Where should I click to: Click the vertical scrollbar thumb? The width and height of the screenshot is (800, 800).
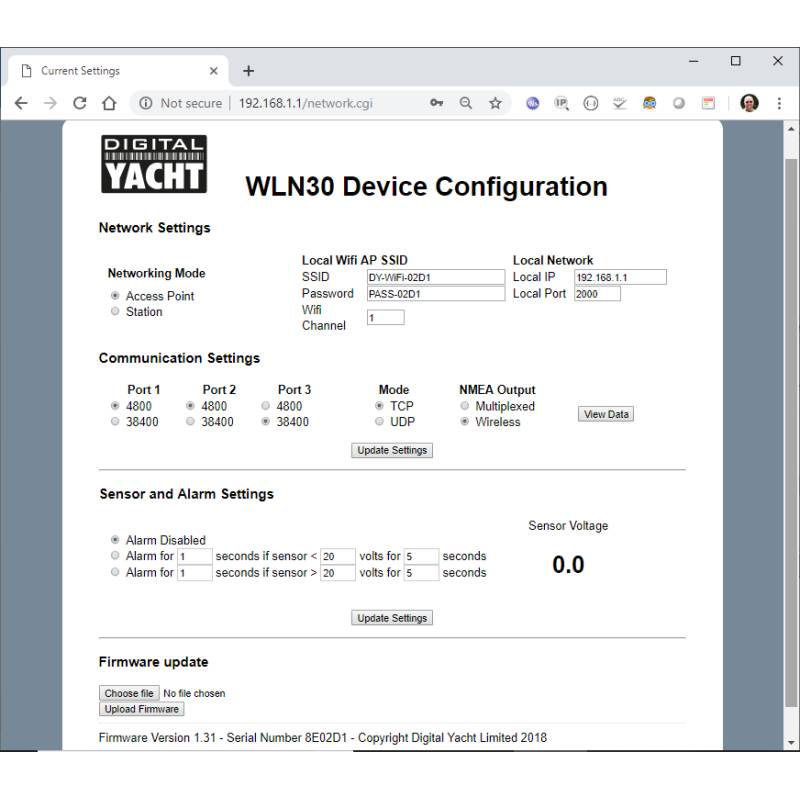click(791, 433)
